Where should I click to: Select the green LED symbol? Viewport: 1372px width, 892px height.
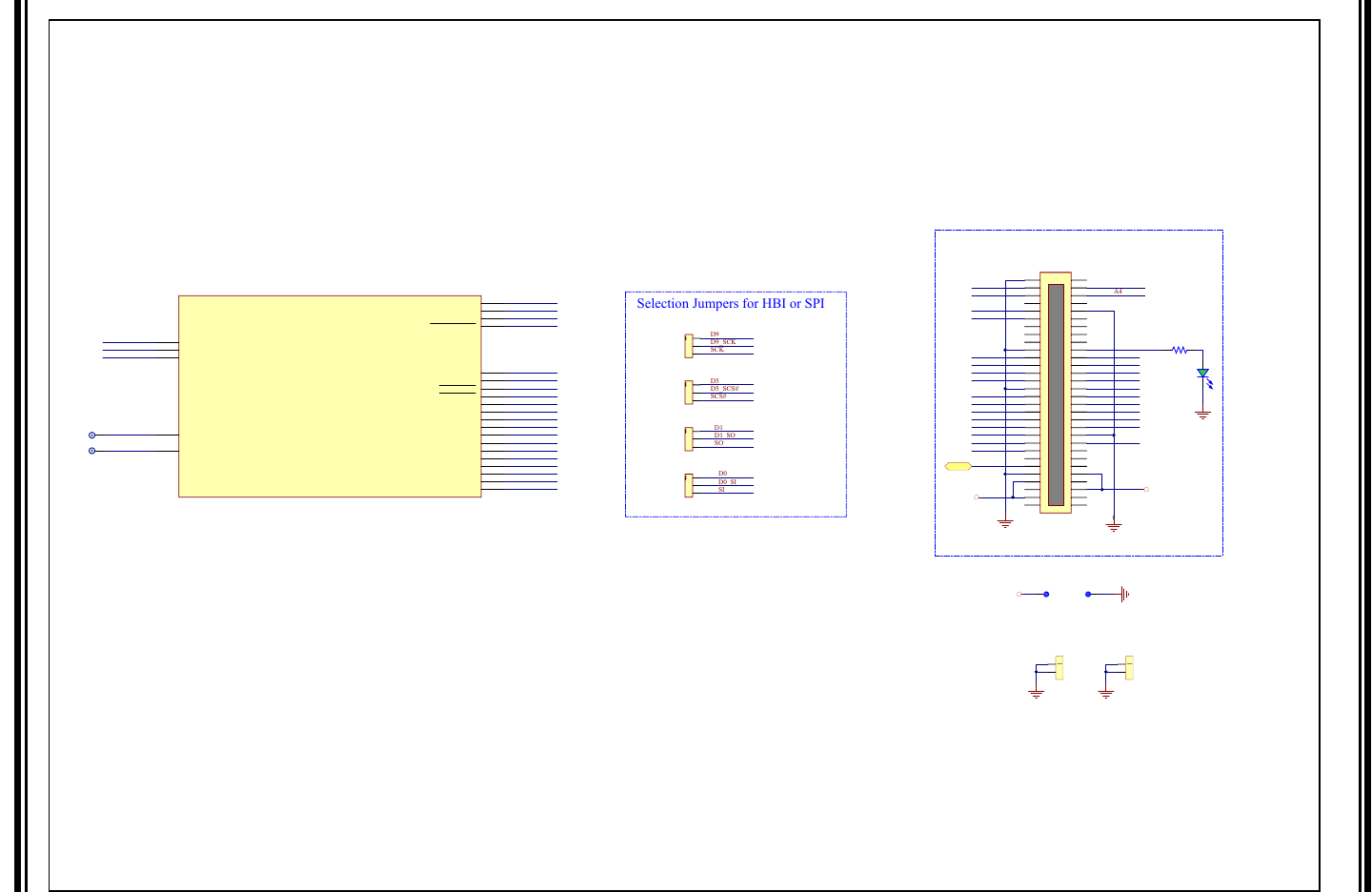coord(1203,374)
